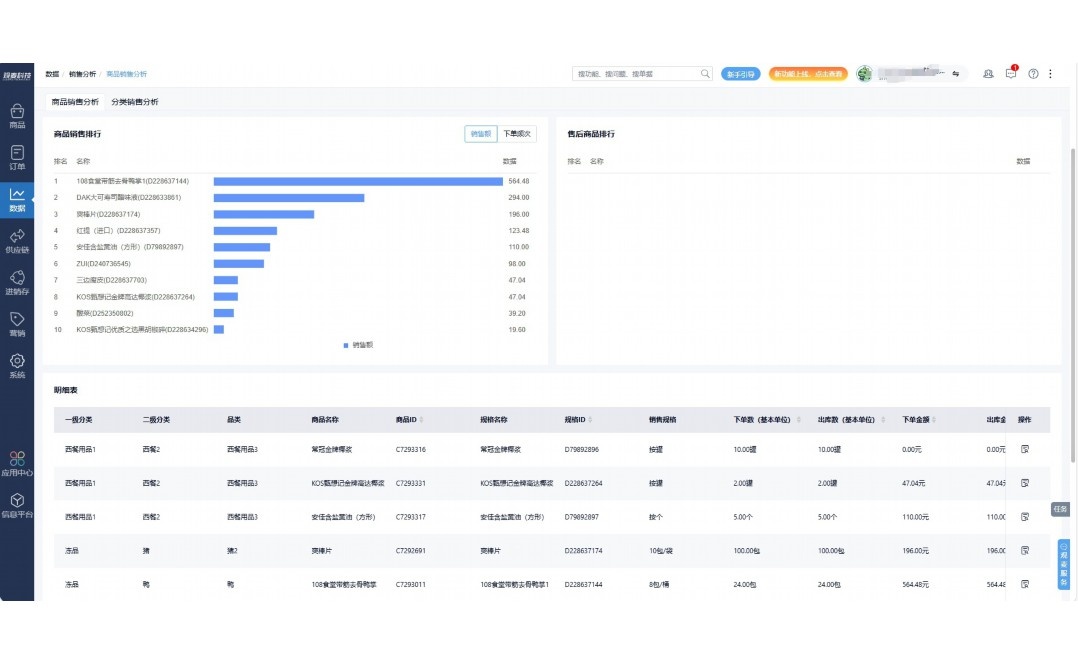Click the 新手引导 button
Screen dimensions: 1078x664
point(740,74)
